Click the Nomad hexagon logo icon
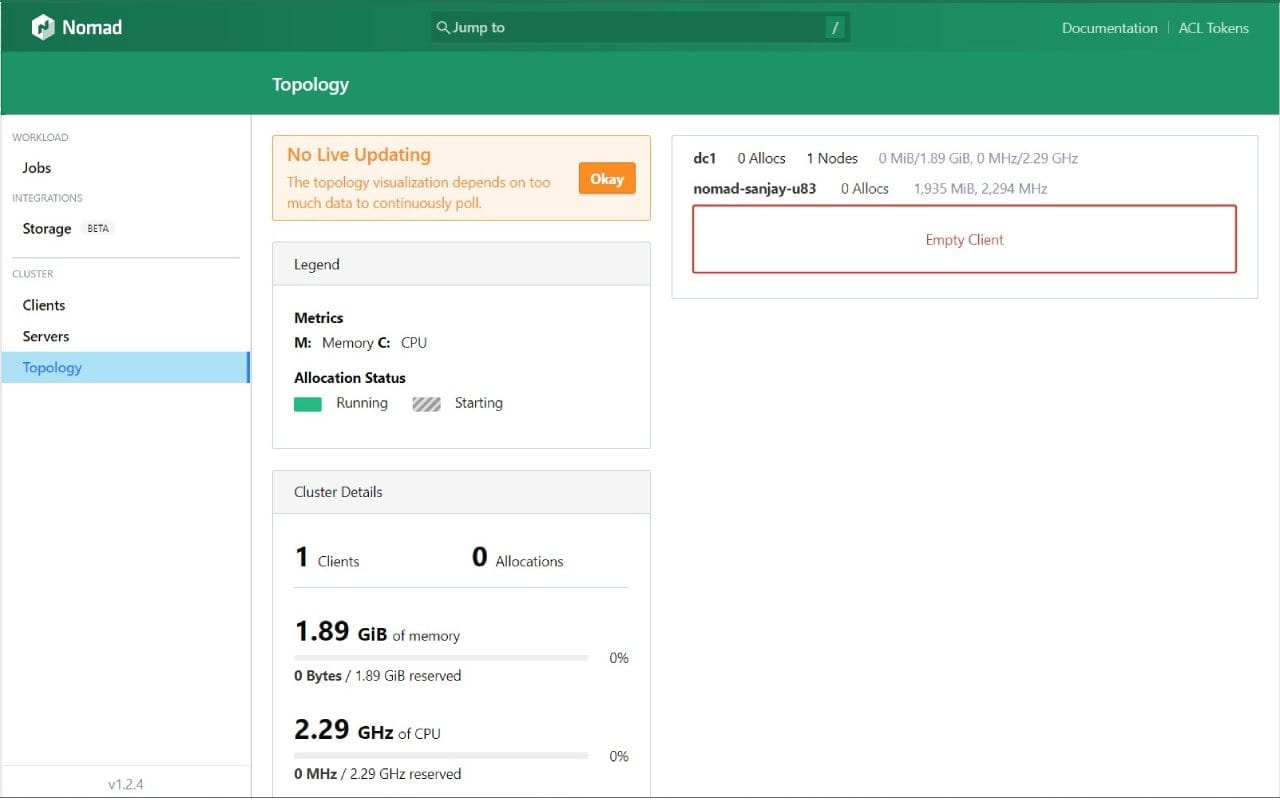Image resolution: width=1280 pixels, height=800 pixels. (42, 27)
